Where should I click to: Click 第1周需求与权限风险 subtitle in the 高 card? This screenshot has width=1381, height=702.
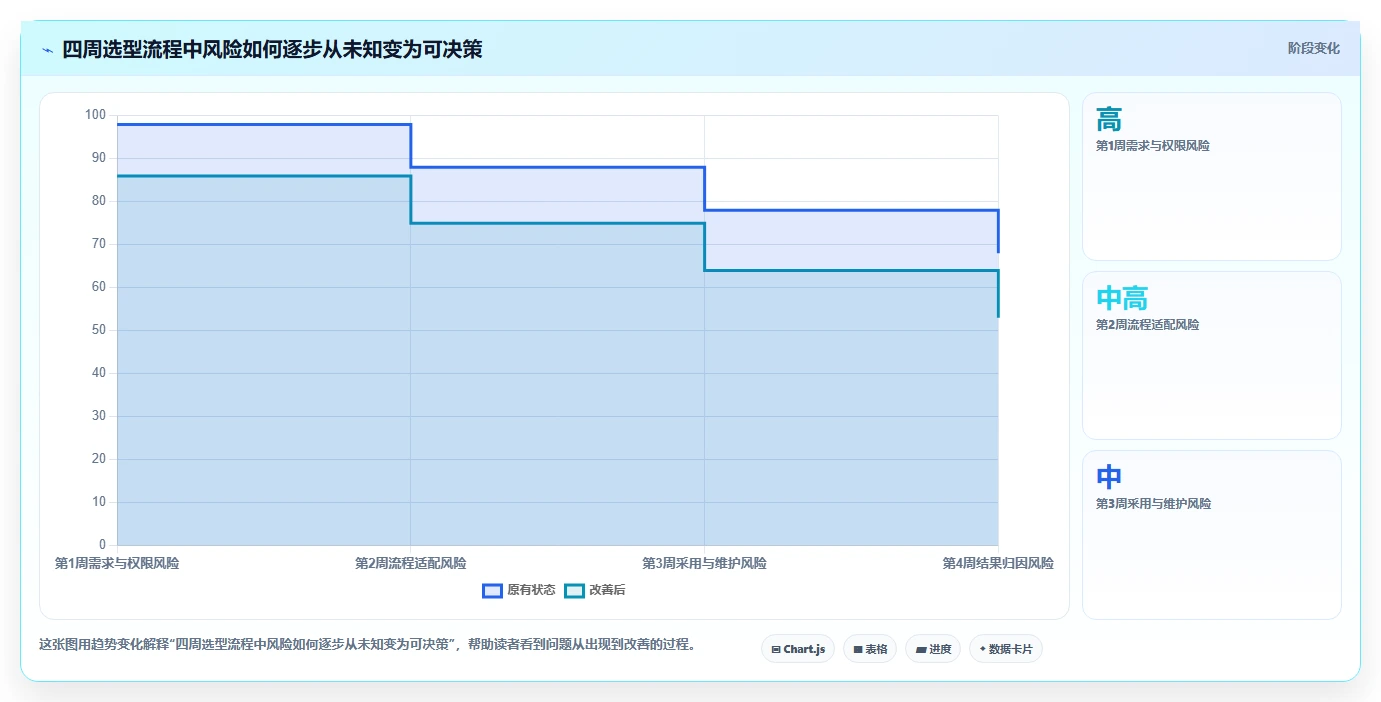1153,146
